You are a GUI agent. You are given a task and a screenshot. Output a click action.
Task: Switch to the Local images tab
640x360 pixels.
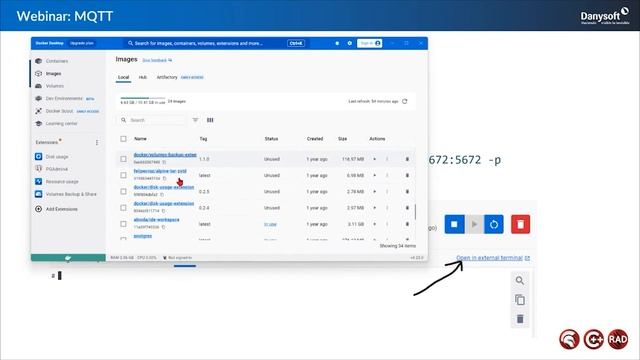click(123, 77)
